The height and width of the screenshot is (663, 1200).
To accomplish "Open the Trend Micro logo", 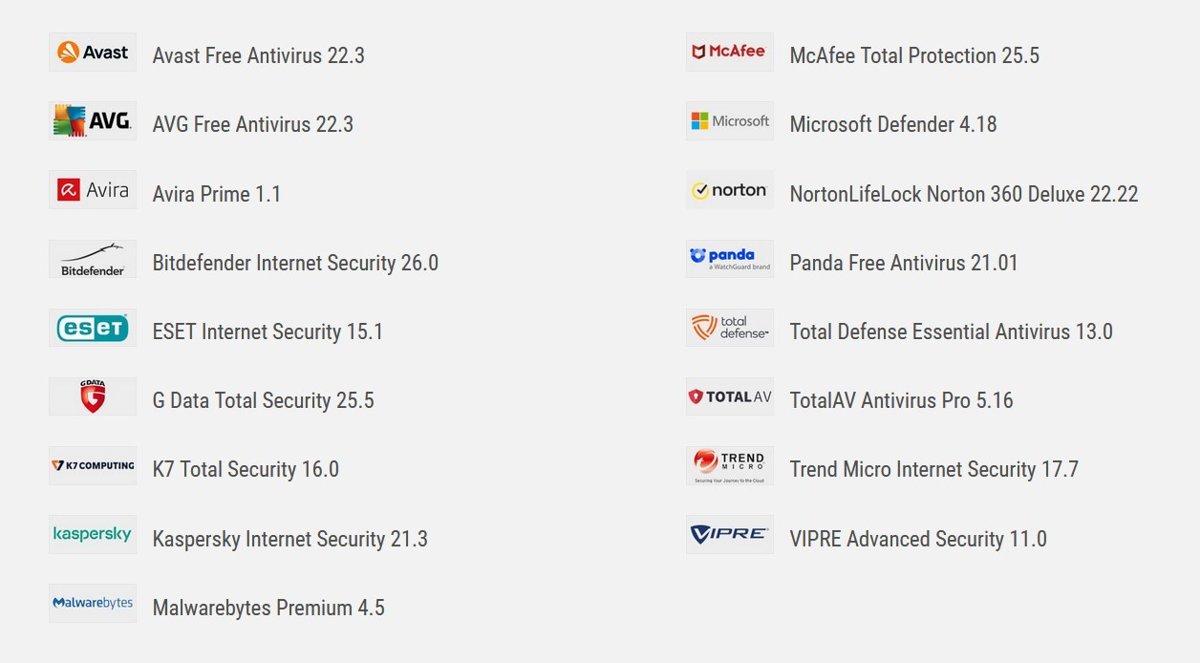I will tap(730, 466).
